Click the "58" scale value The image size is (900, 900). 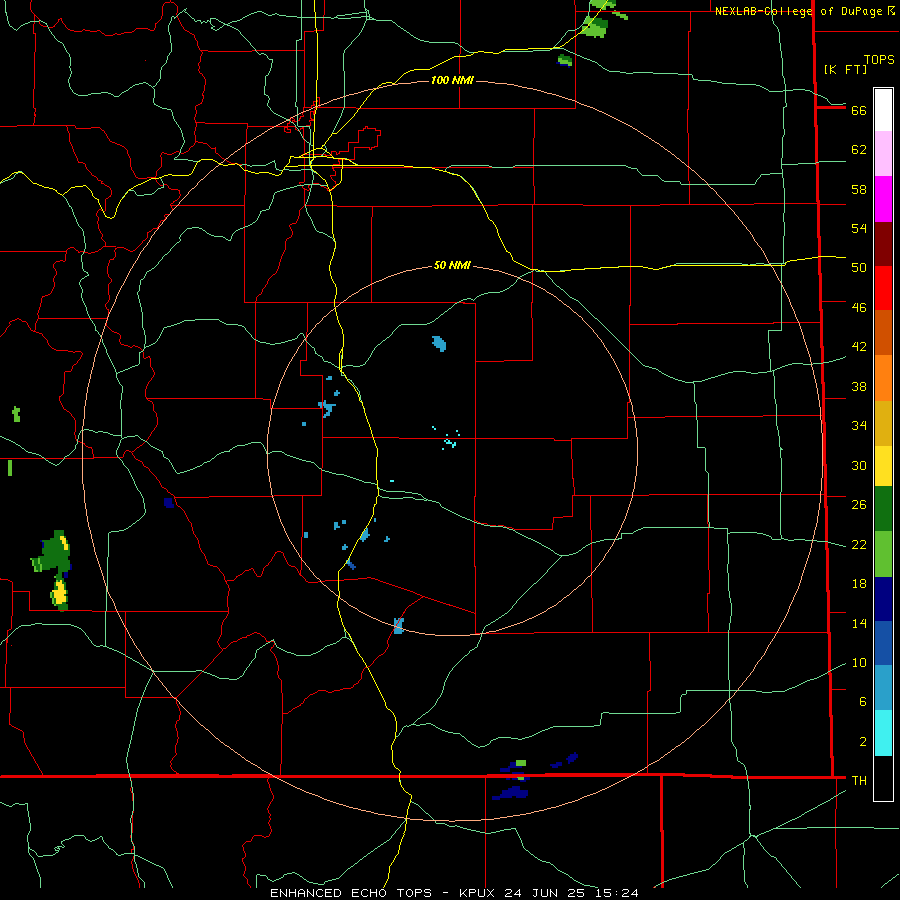pos(859,189)
